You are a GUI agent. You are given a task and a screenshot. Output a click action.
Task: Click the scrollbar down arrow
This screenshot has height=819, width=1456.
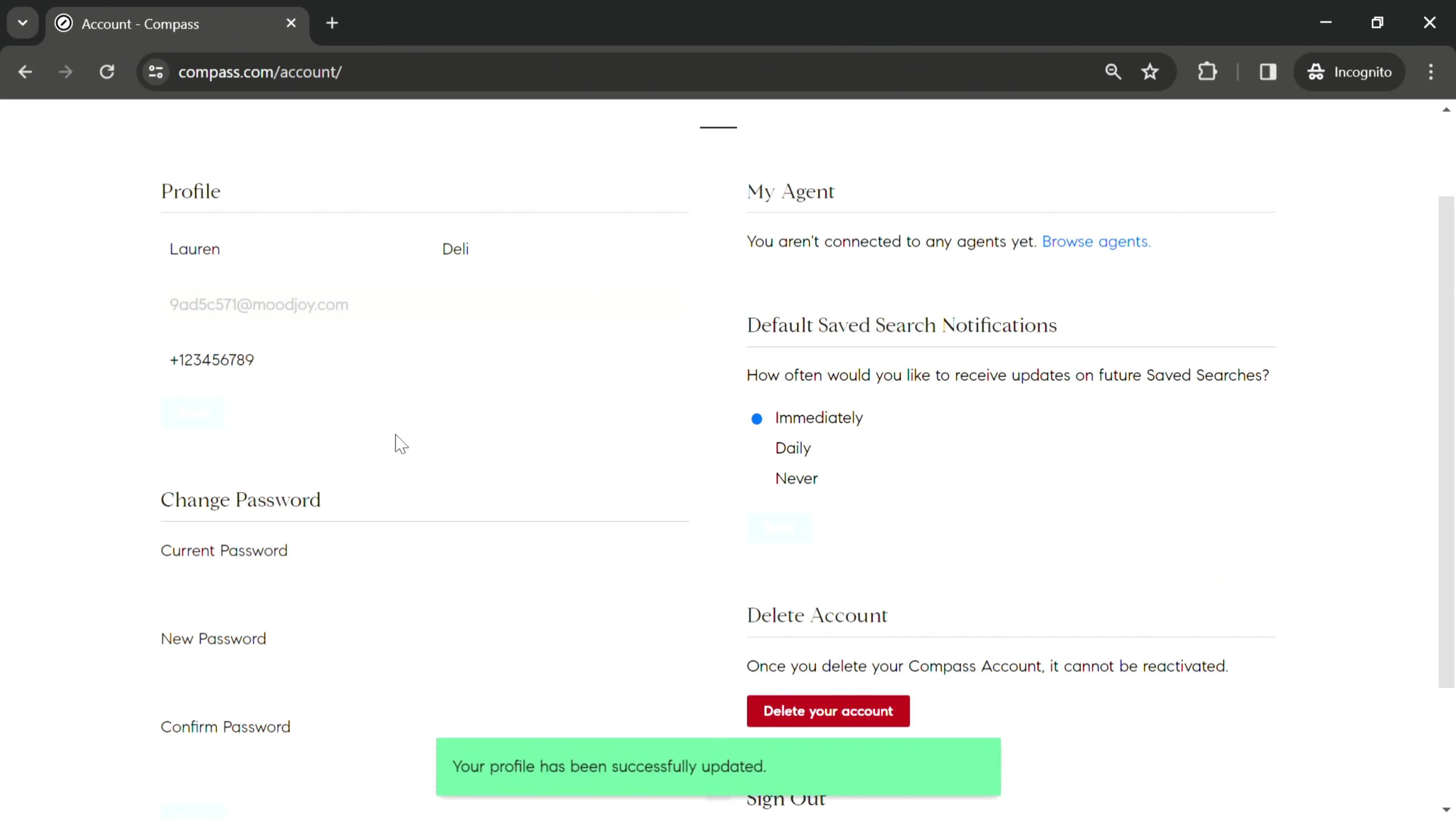(1446, 810)
